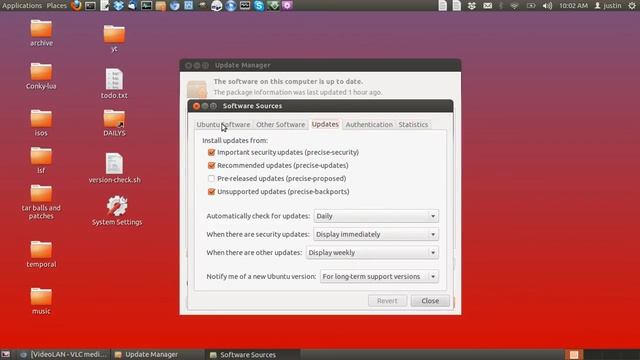Click the purple gear launcher icon

point(287,6)
